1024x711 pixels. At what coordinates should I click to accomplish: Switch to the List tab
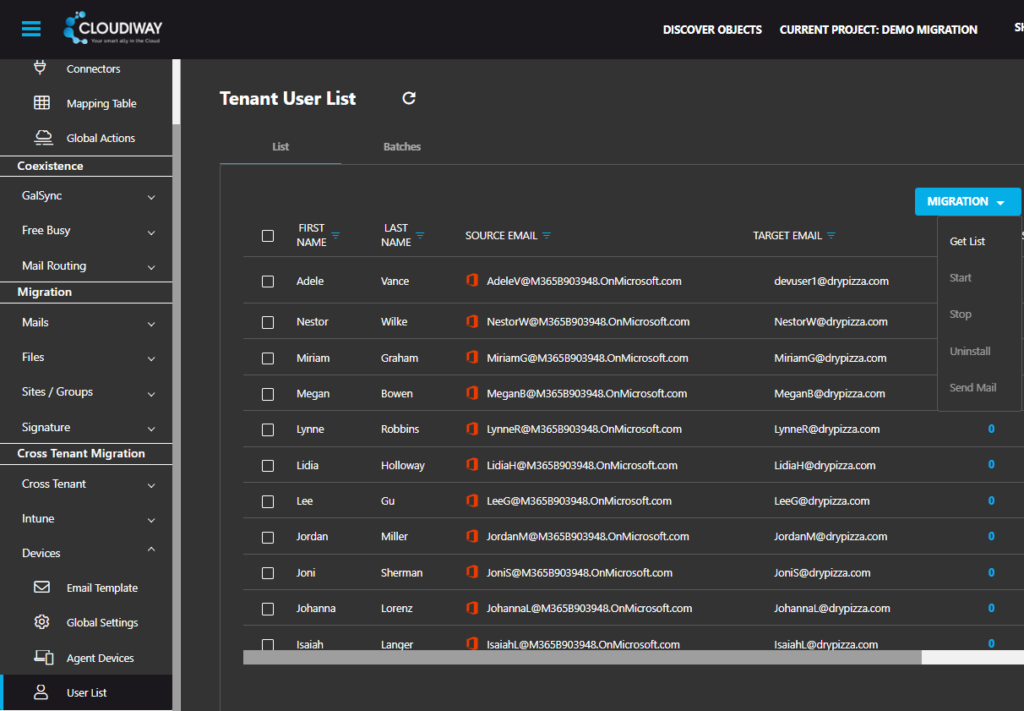point(280,147)
